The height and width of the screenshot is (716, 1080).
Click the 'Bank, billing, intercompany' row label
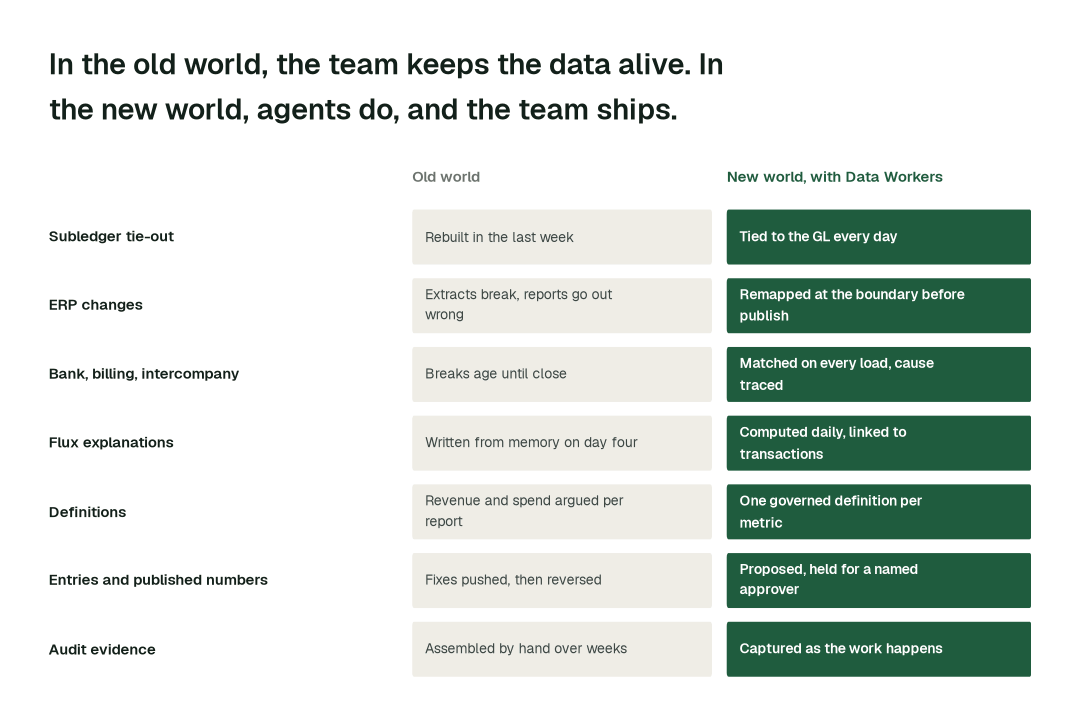[x=143, y=374]
